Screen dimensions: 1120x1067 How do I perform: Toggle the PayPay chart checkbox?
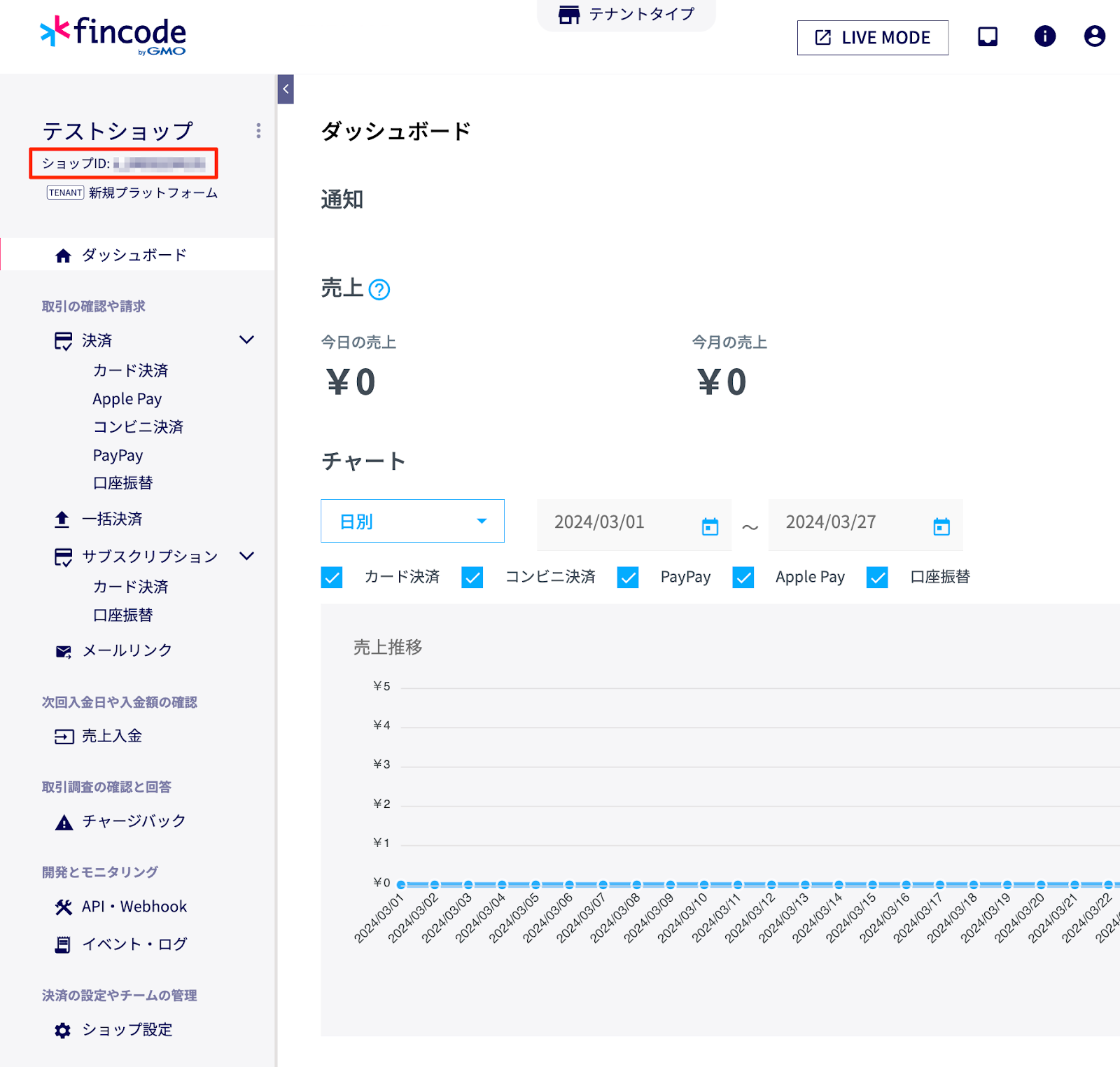[x=628, y=578]
